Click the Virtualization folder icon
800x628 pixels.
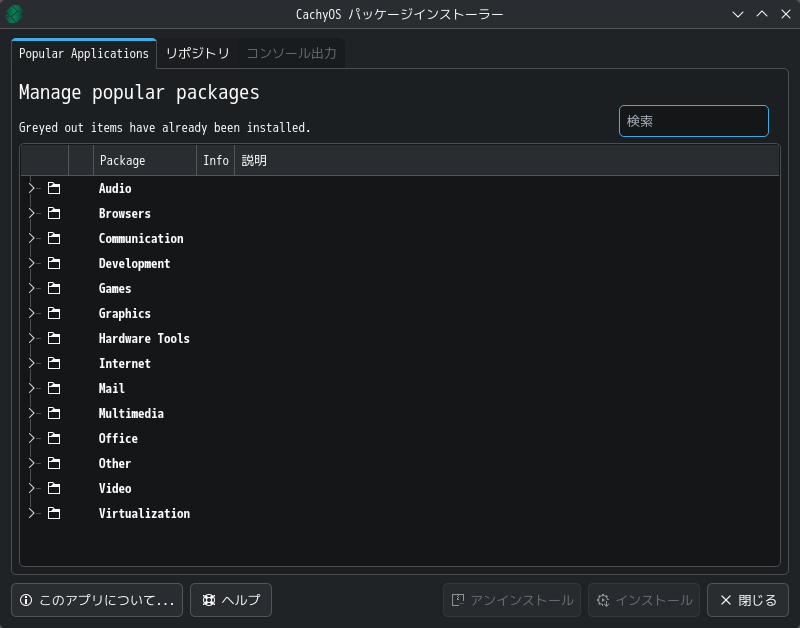54,513
